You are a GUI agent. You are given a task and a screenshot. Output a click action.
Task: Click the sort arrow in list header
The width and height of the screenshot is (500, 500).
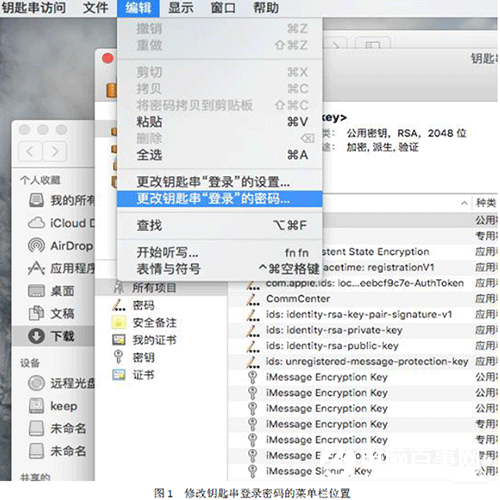click(x=464, y=203)
